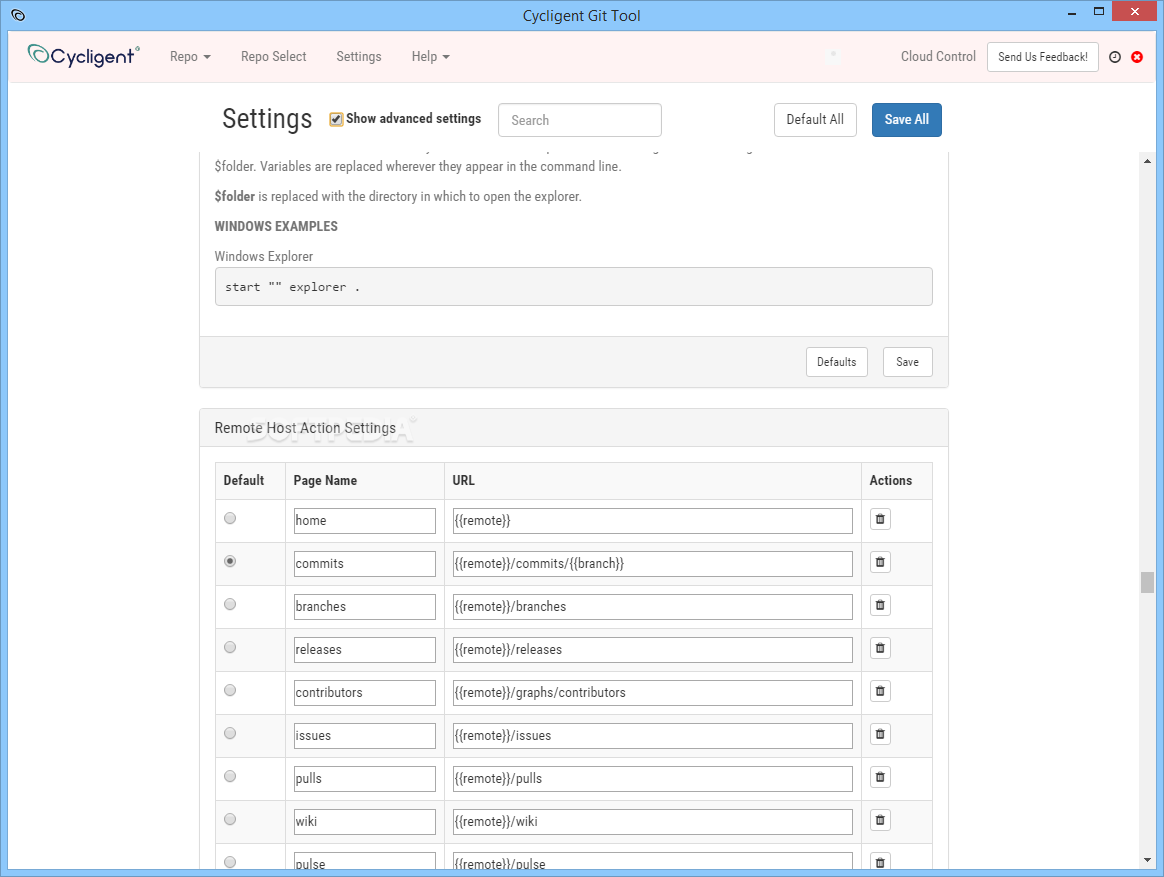
Task: Click the clock icon near feedback button
Action: pyautogui.click(x=1115, y=57)
